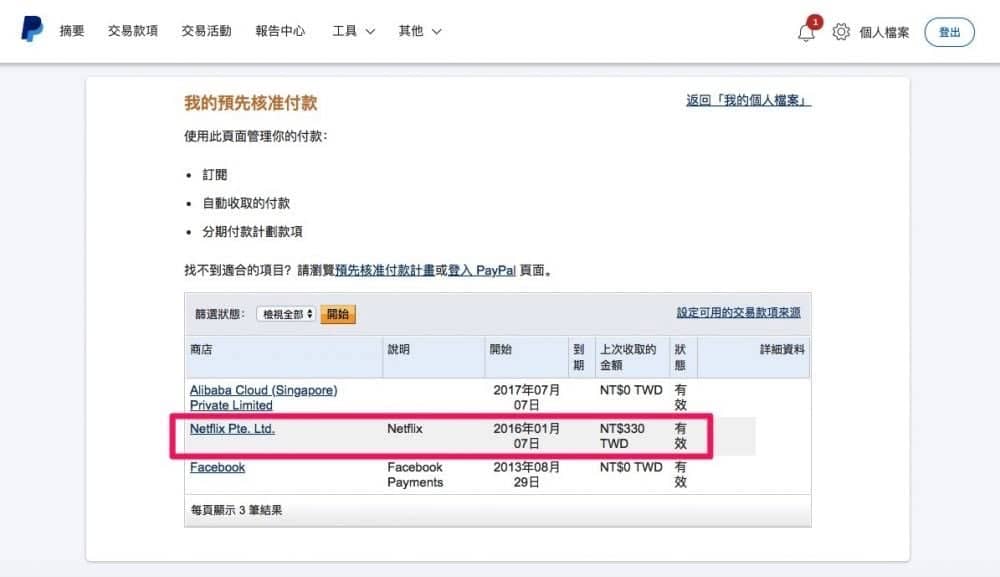Open the Netflix Pte. Ltd. merchant link
Image resolution: width=1000 pixels, height=577 pixels.
(x=232, y=428)
